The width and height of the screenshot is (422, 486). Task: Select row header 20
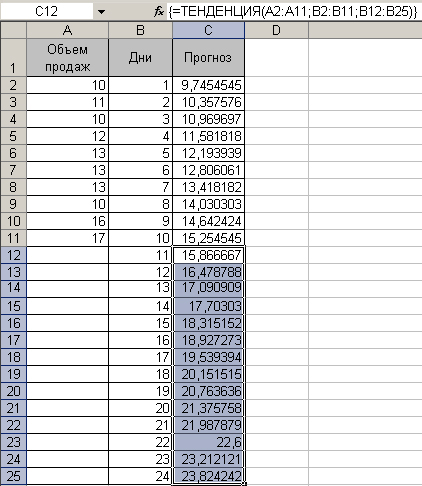coord(13,391)
